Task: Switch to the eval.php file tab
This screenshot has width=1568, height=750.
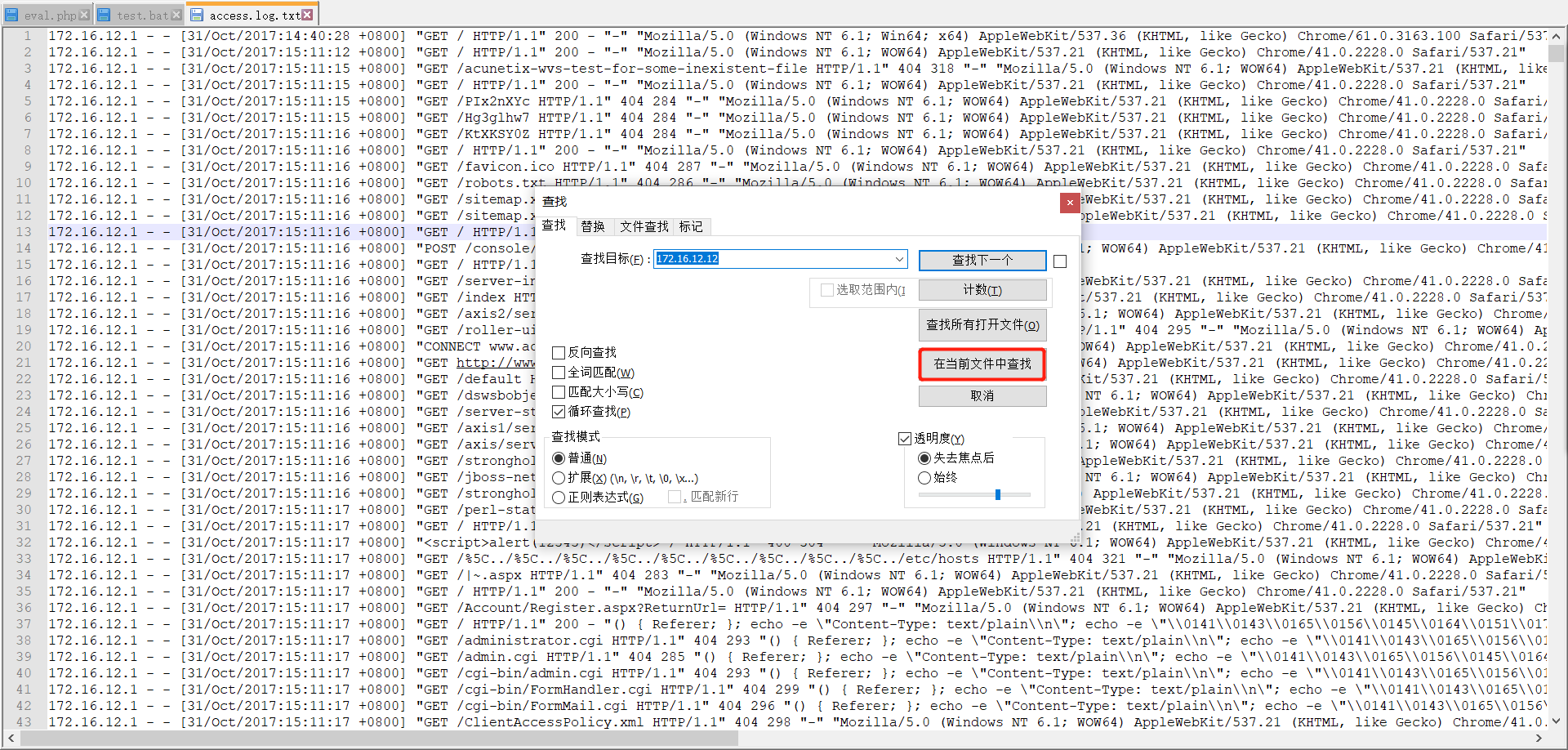Action: coord(50,16)
